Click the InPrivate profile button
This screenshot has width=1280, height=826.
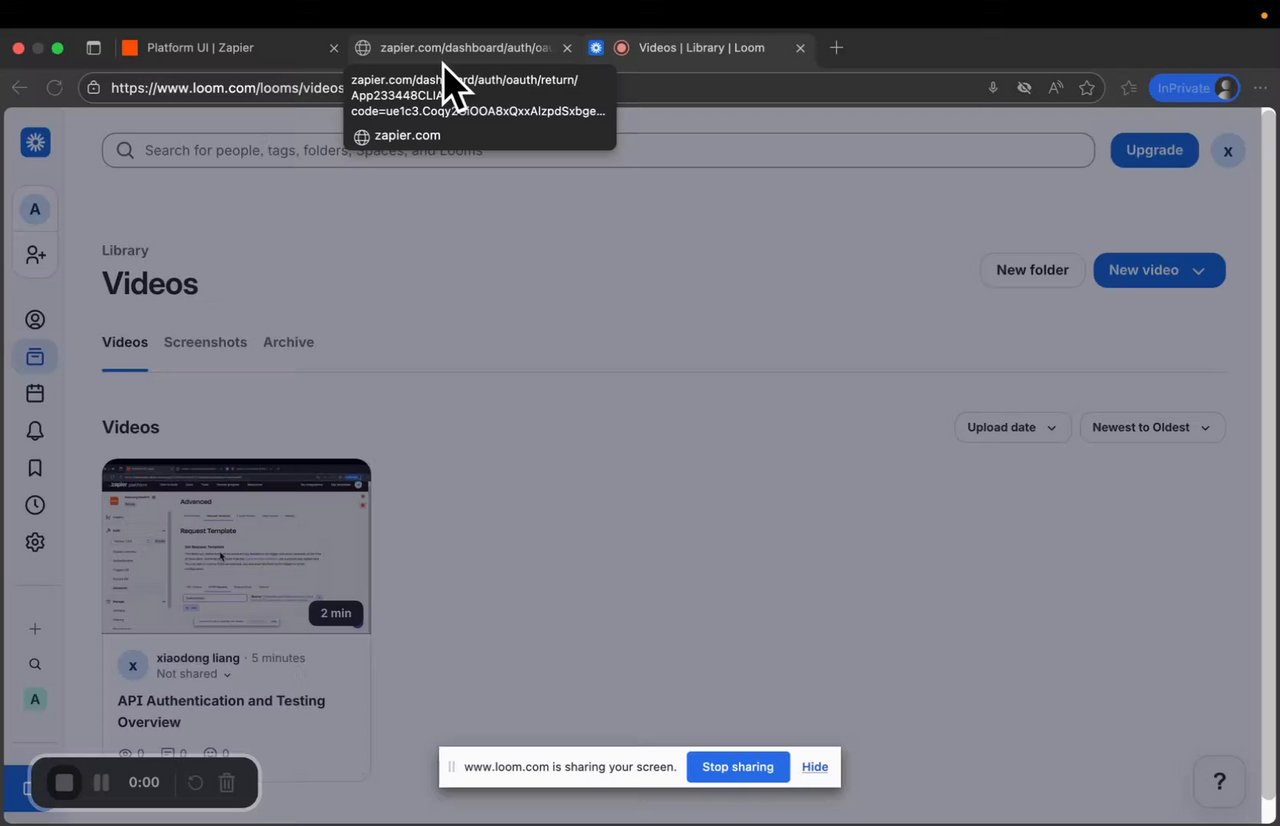[1195, 88]
